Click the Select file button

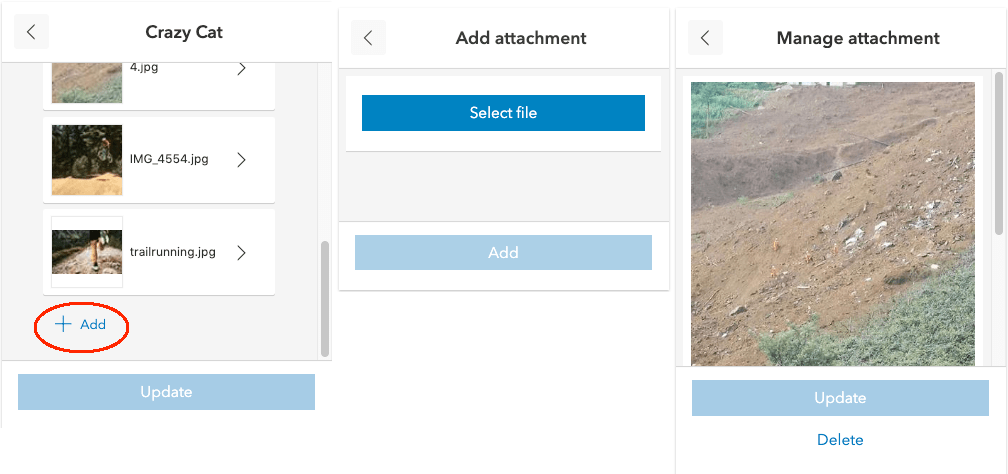(503, 113)
